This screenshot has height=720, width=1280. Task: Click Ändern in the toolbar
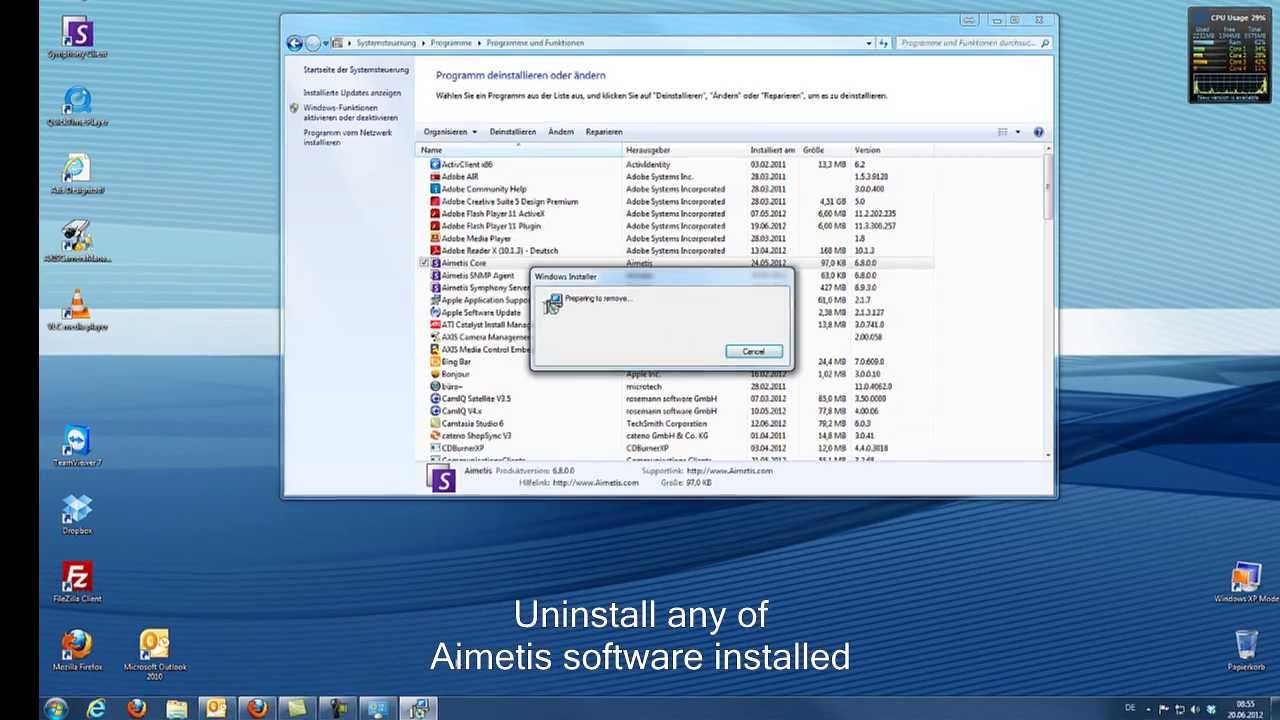pyautogui.click(x=561, y=132)
